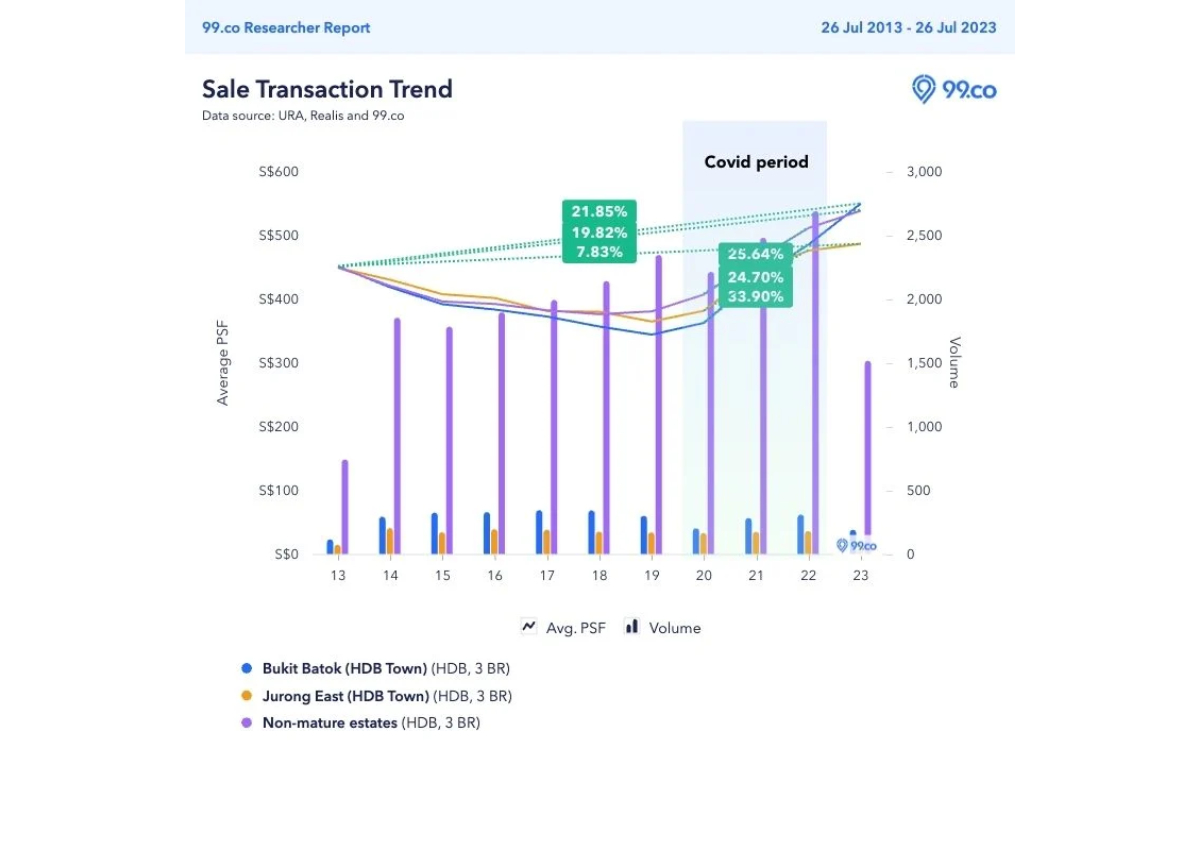This screenshot has height=850, width=1200.
Task: Toggle the Bukit Batok blue legend dot
Action: point(246,668)
